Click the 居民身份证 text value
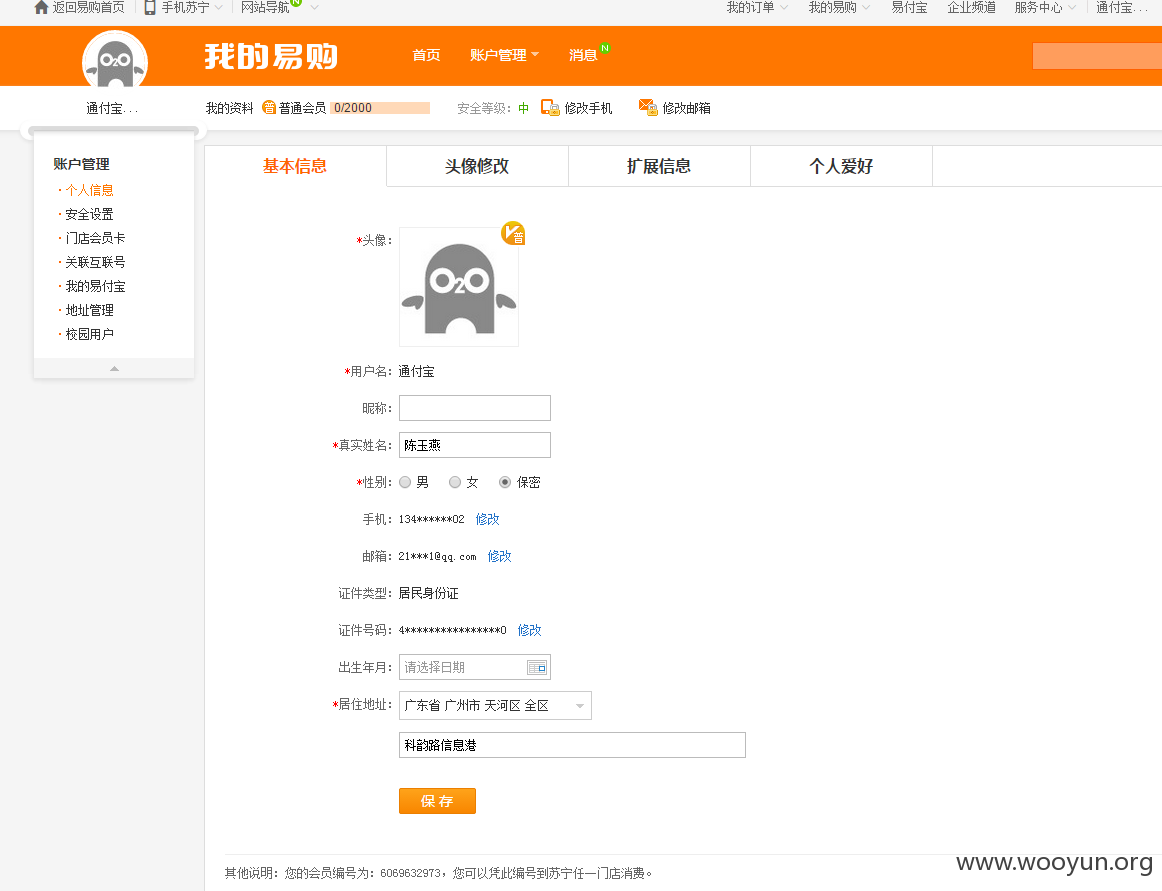Image resolution: width=1162 pixels, height=891 pixels. tap(428, 593)
